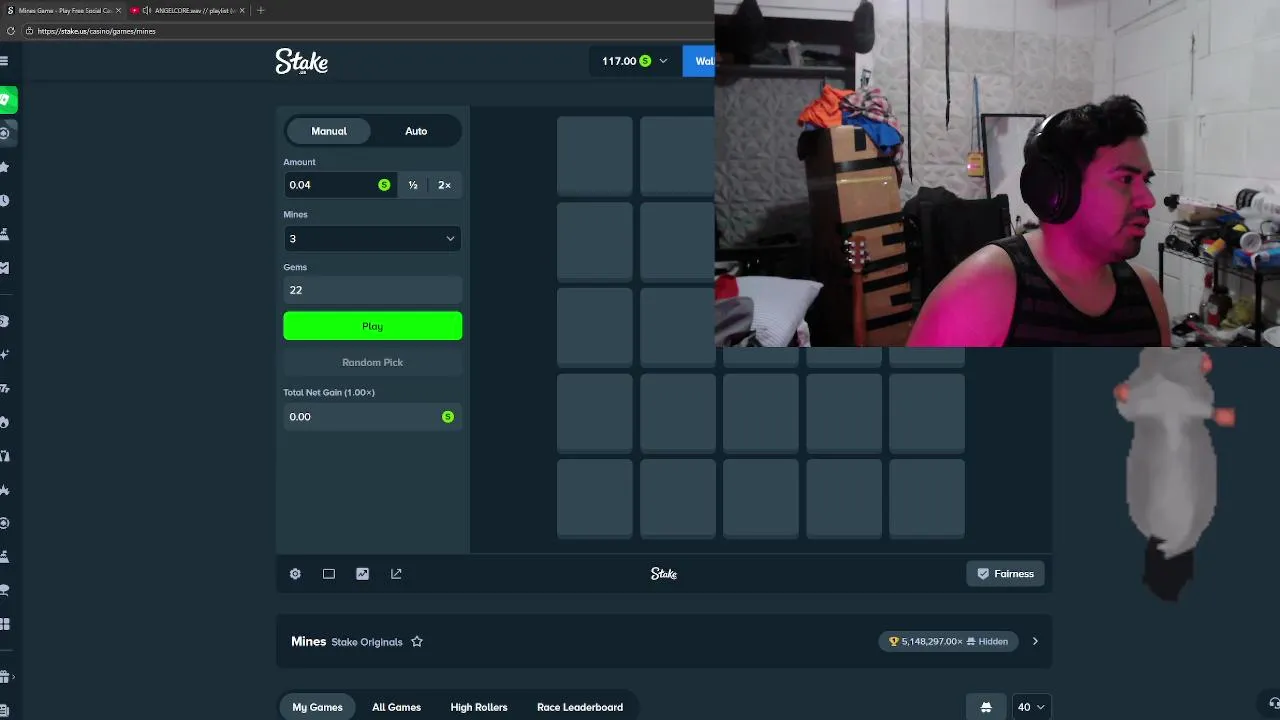Viewport: 1280px width, 720px height.
Task: Open live stats chart icon
Action: 362,574
